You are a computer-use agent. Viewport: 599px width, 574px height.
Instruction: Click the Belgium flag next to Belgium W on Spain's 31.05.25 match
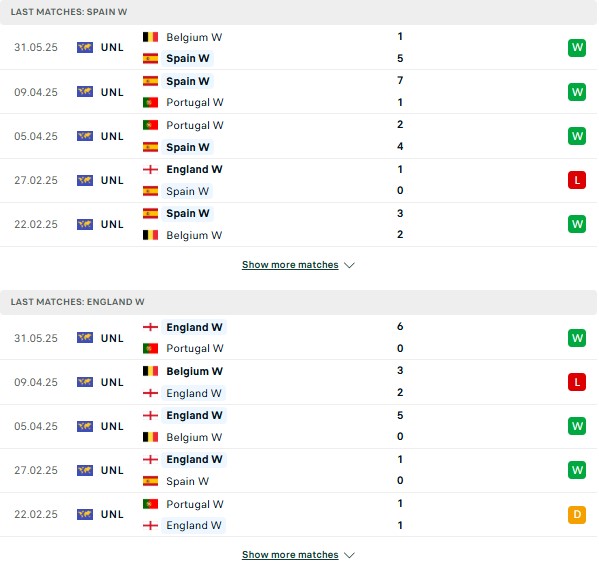pyautogui.click(x=151, y=37)
